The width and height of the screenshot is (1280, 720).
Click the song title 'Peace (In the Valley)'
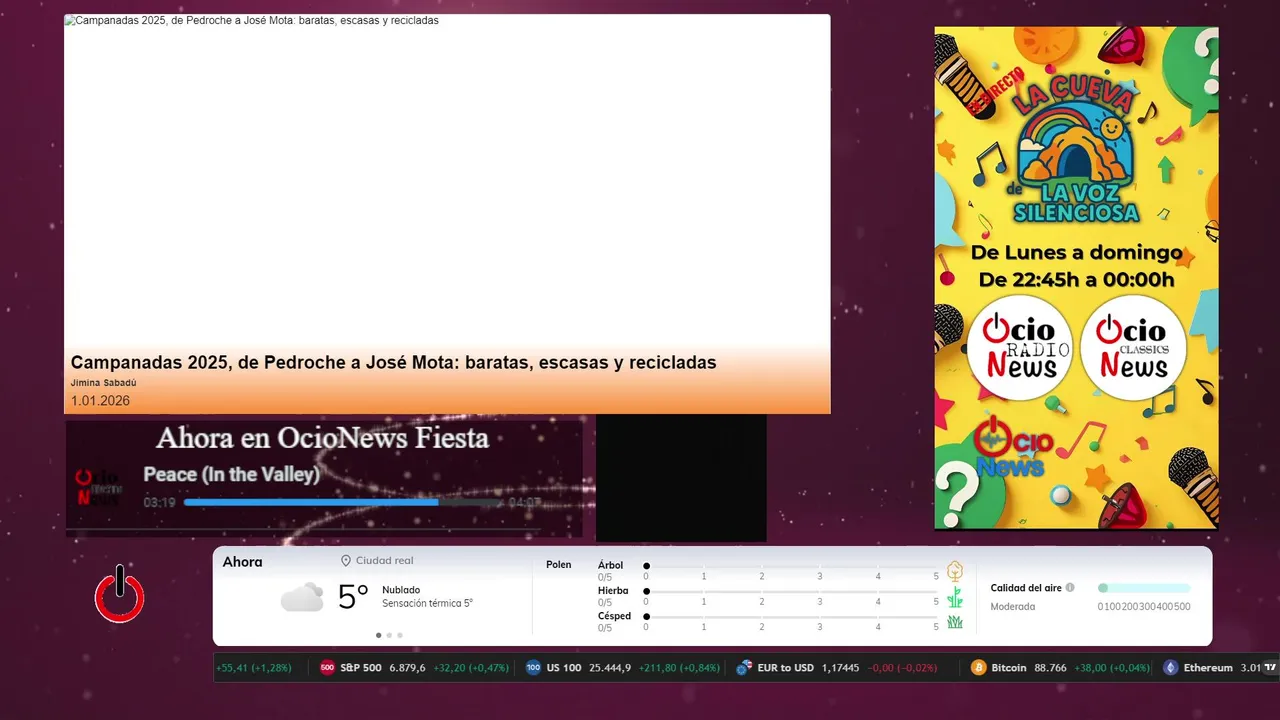(231, 475)
